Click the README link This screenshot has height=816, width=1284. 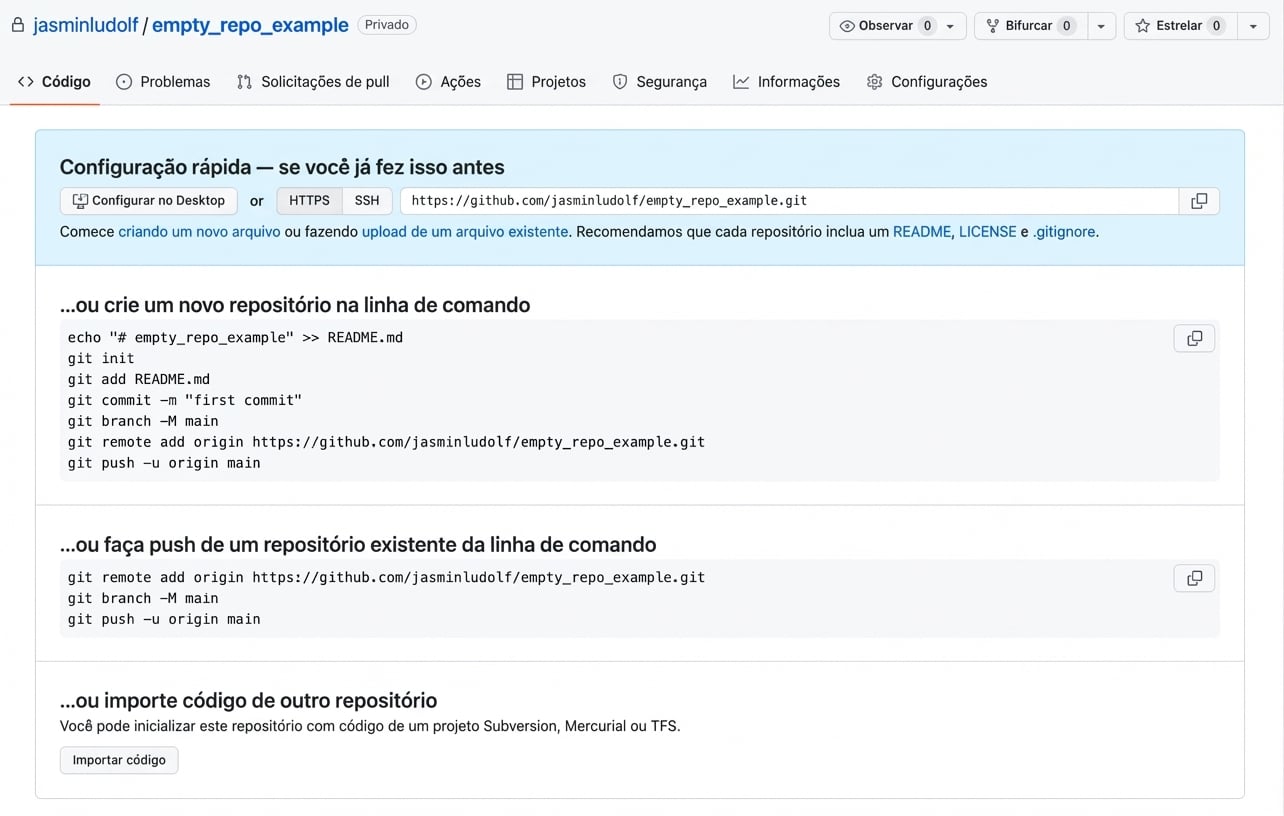[922, 232]
